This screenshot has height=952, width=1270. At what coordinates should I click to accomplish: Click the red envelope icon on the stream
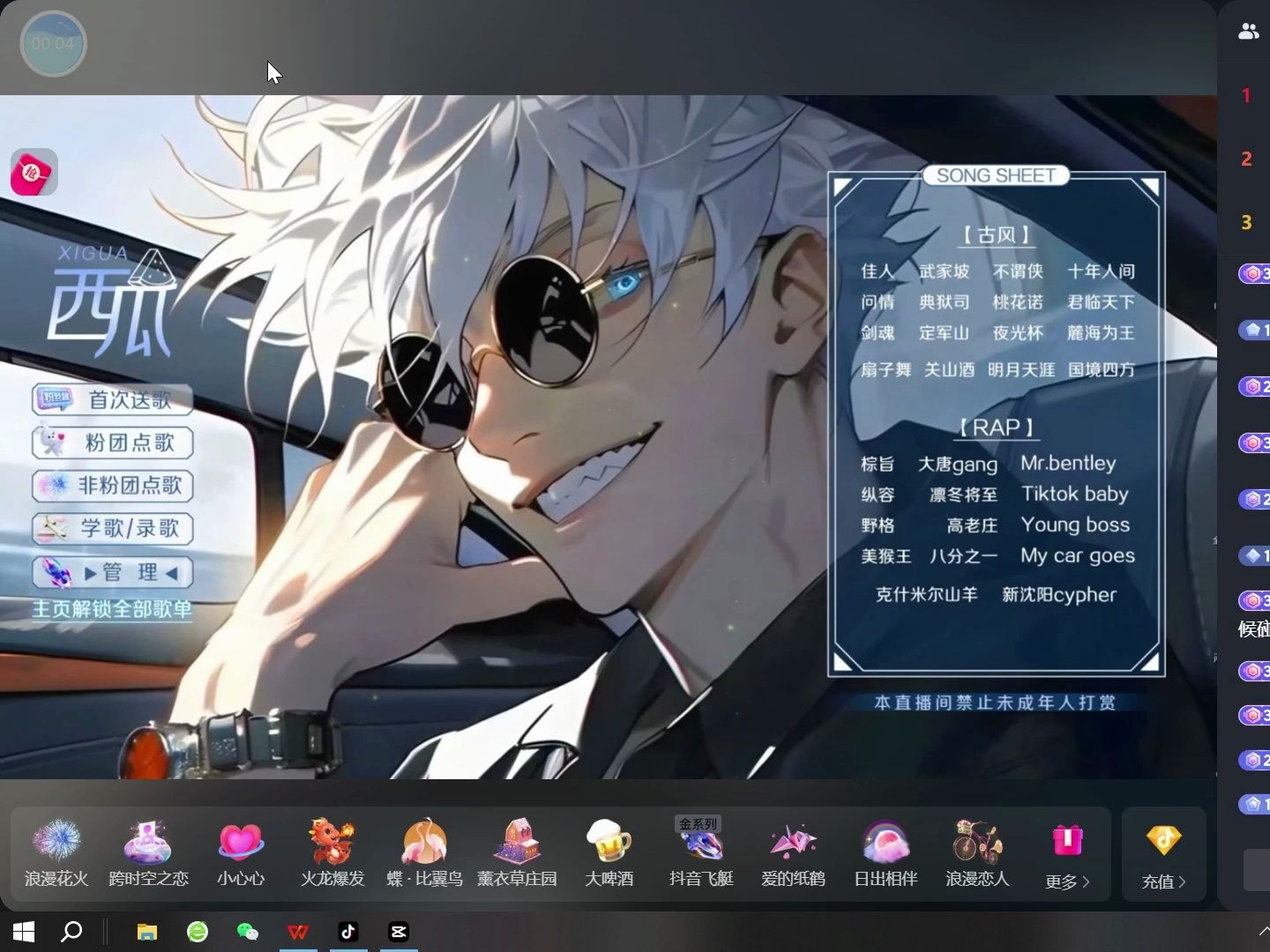(x=34, y=172)
